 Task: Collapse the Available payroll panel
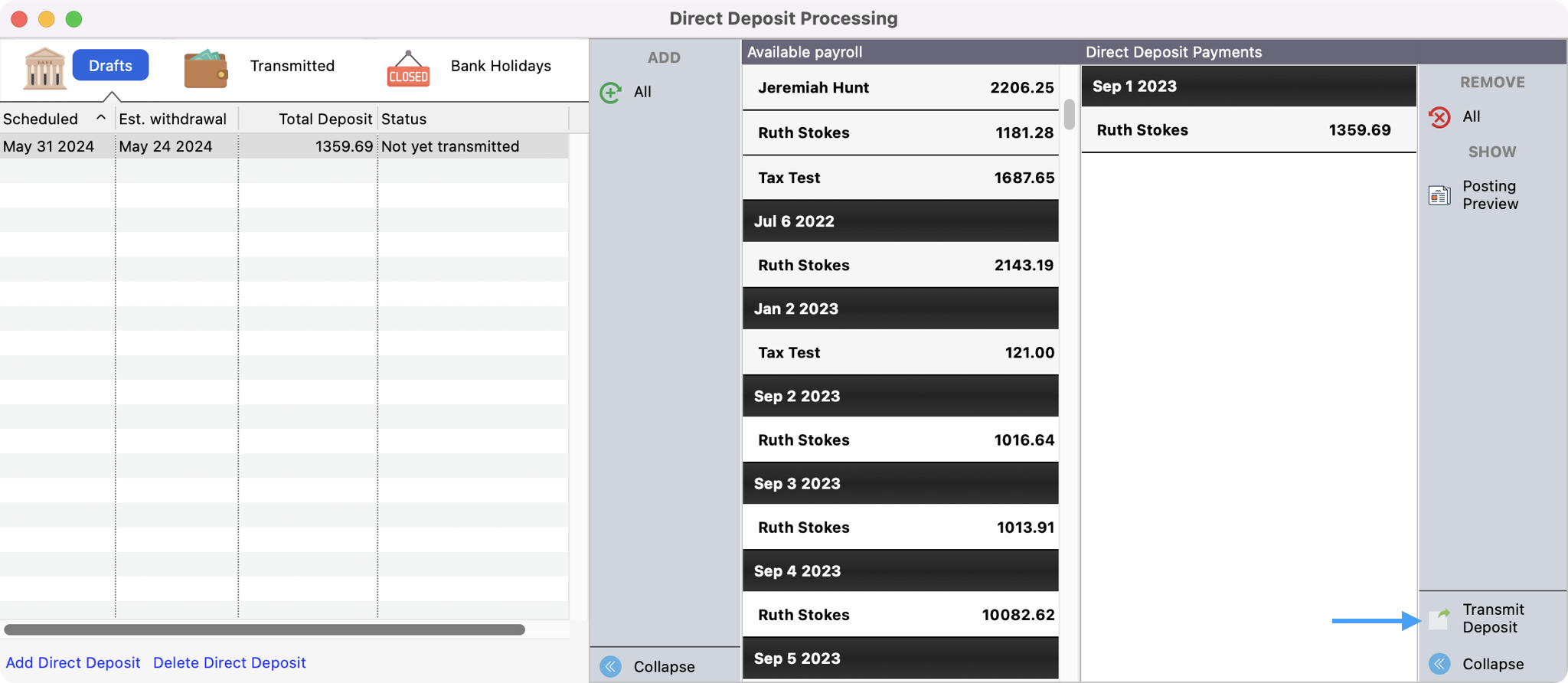(611, 666)
